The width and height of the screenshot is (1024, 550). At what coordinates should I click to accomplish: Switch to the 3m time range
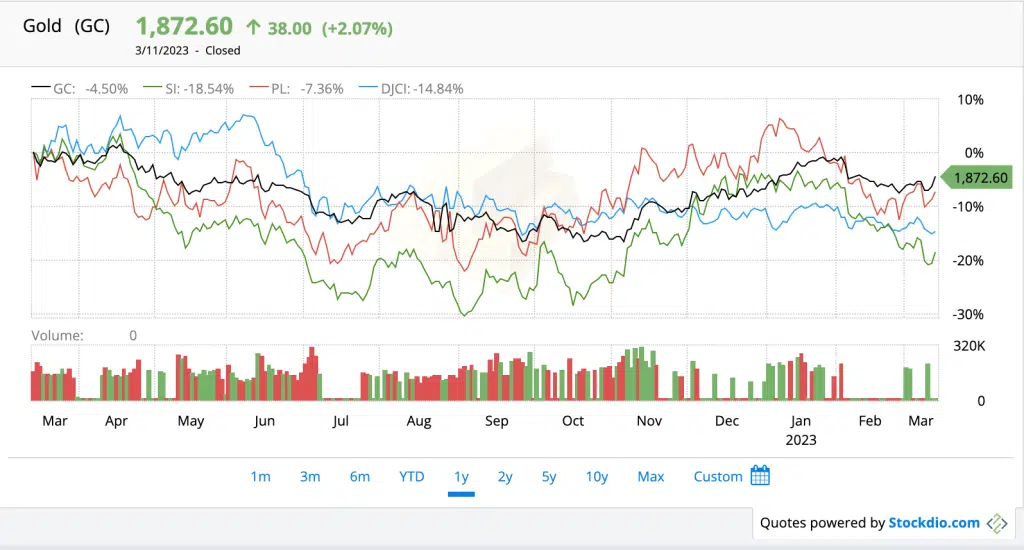pos(310,477)
